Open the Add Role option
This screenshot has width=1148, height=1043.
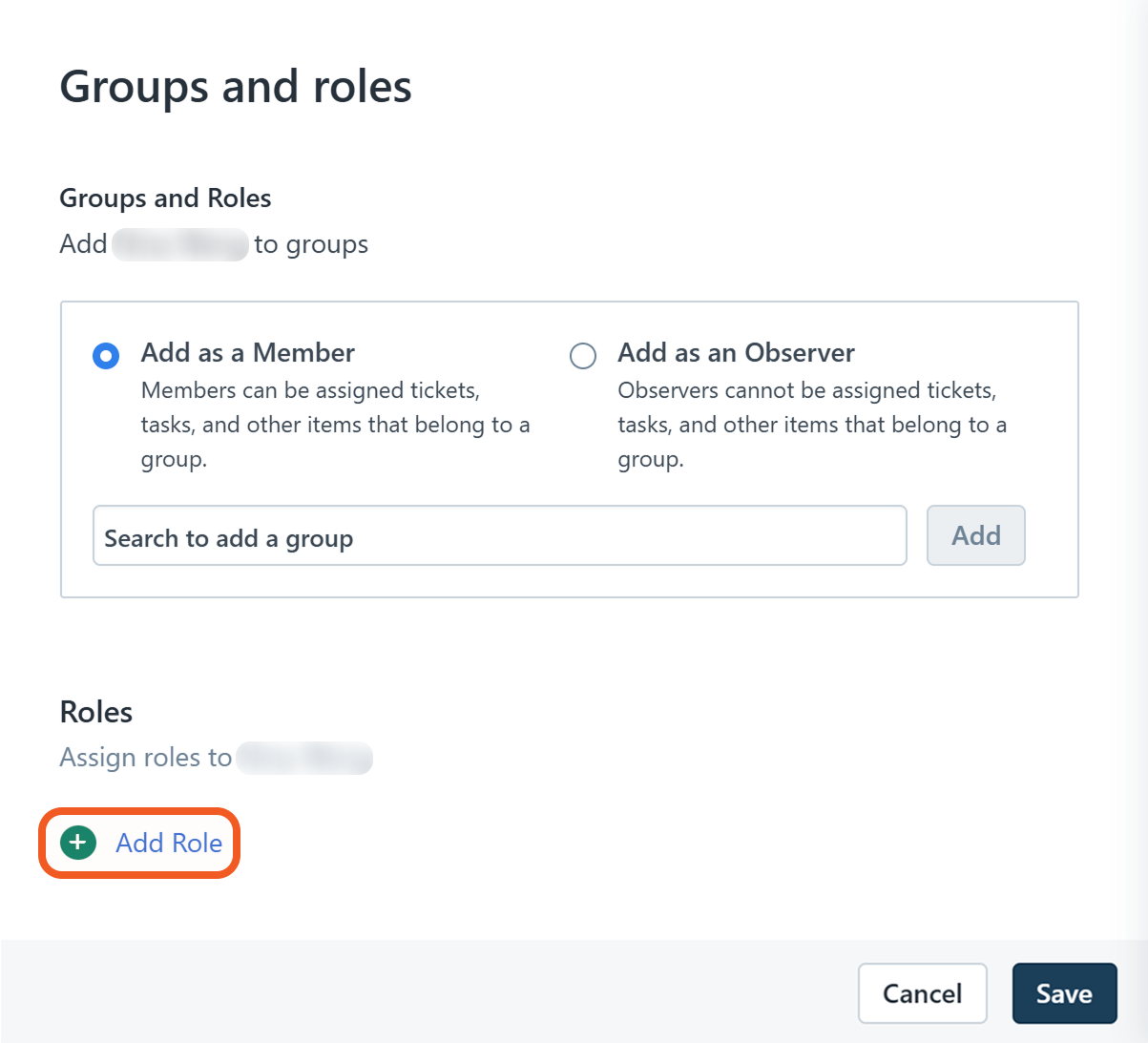(x=167, y=843)
